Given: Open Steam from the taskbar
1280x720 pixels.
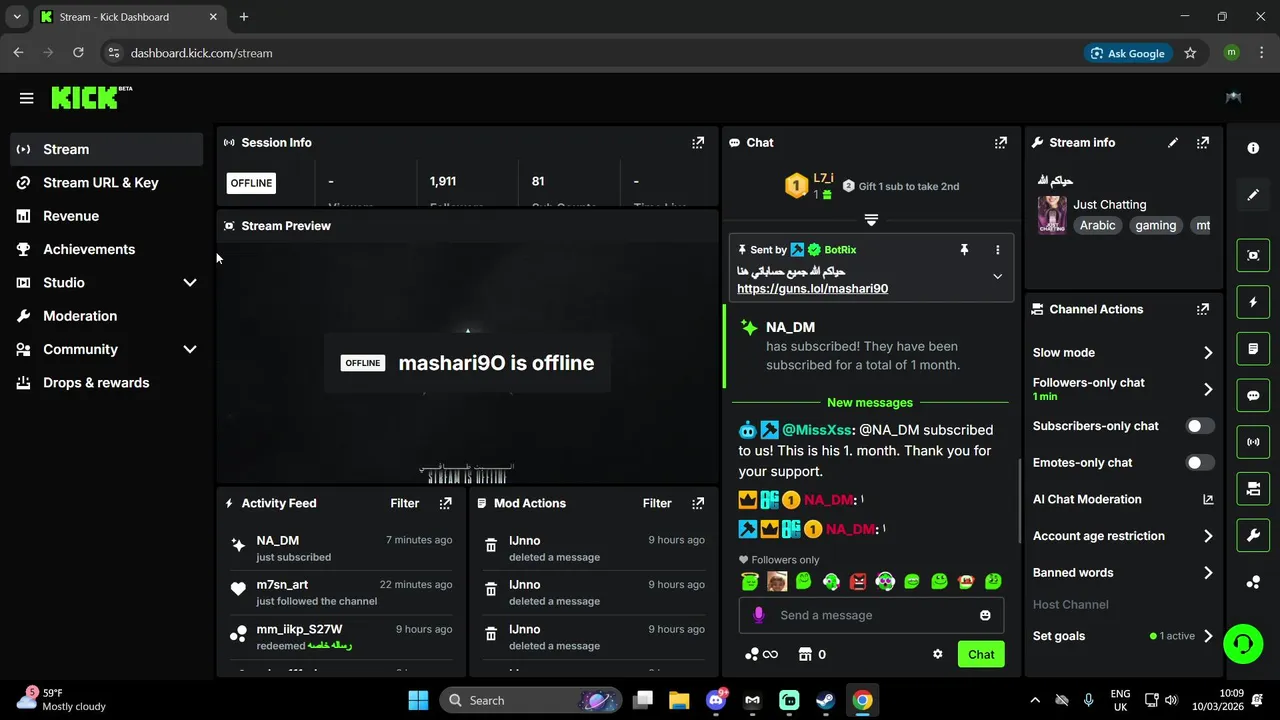Looking at the screenshot, I should 826,700.
